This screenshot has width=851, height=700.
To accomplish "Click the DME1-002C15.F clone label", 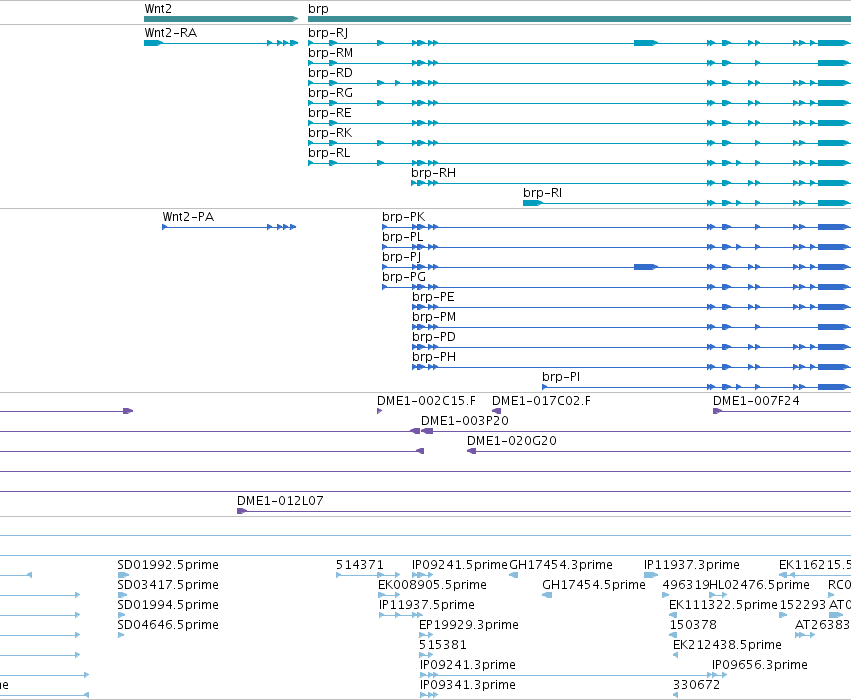I will click(x=426, y=401).
